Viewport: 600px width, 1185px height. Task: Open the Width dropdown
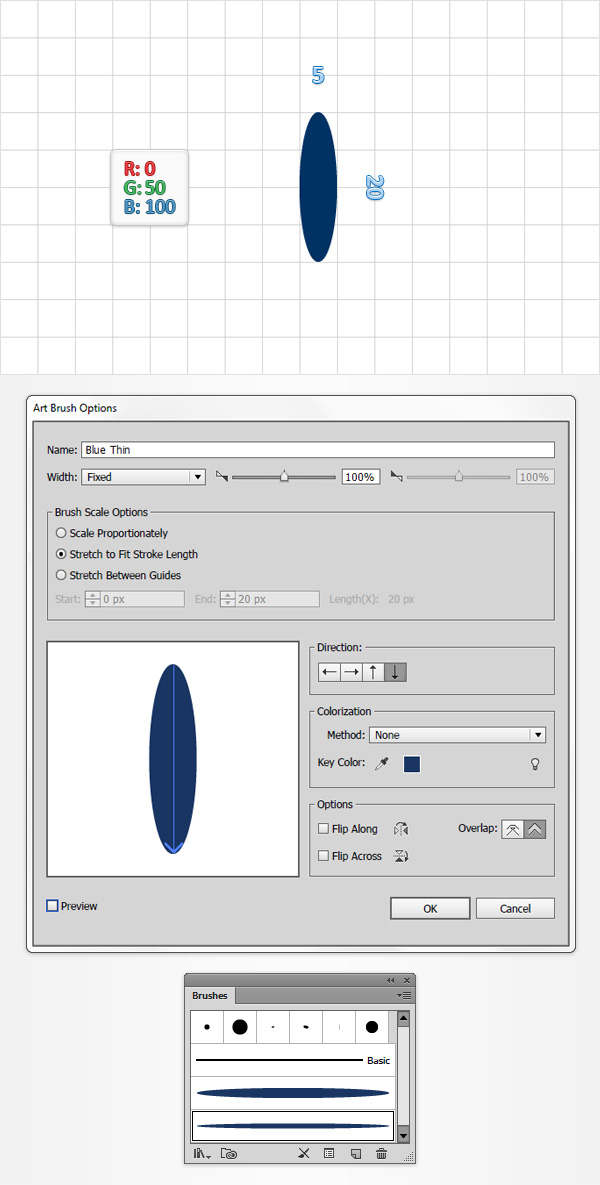click(144, 477)
